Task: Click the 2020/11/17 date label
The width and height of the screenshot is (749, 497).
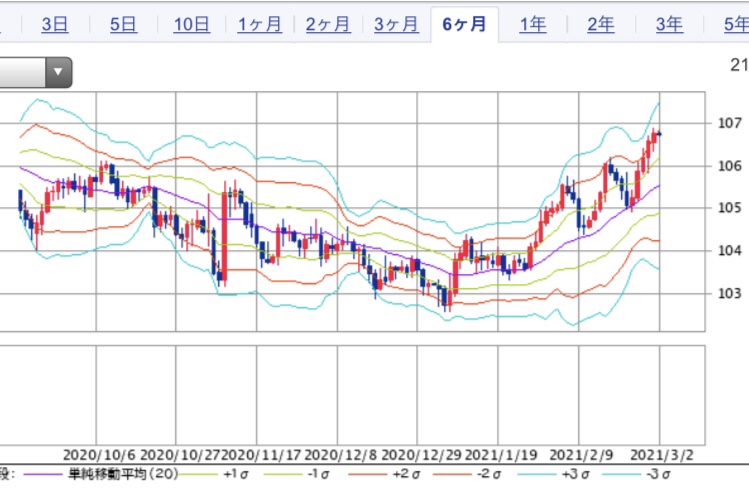Action: click(x=261, y=455)
